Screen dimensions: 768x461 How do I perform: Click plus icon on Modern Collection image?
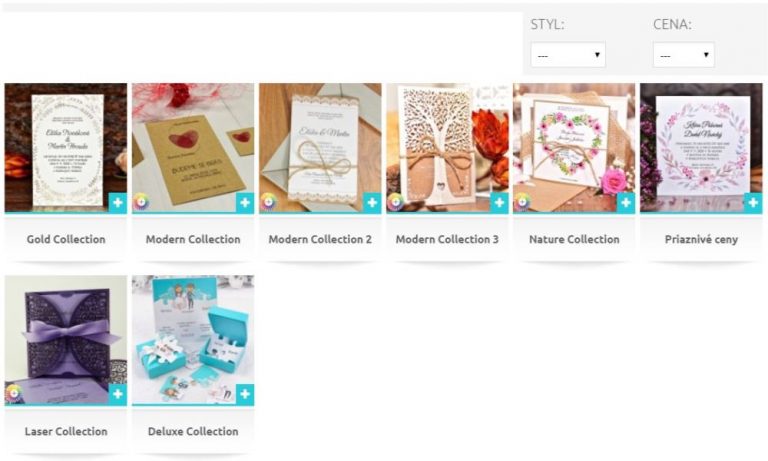[245, 202]
